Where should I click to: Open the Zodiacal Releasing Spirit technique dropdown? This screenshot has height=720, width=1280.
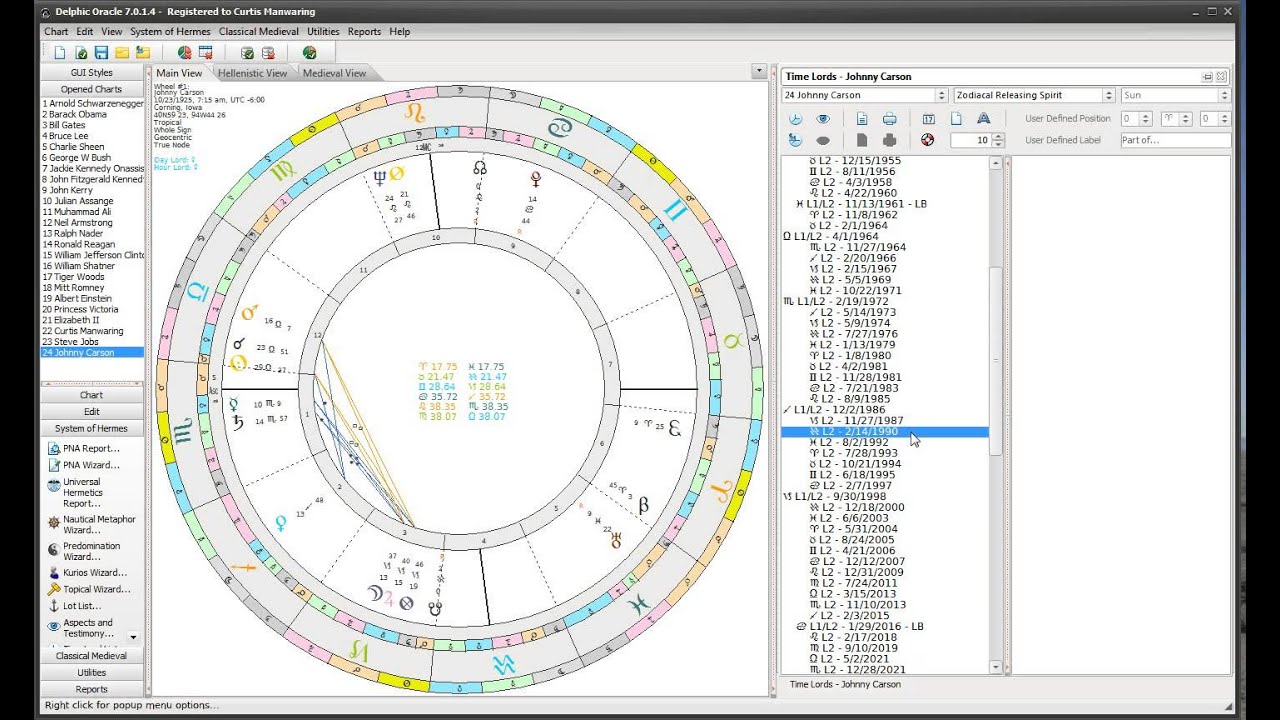(1034, 95)
